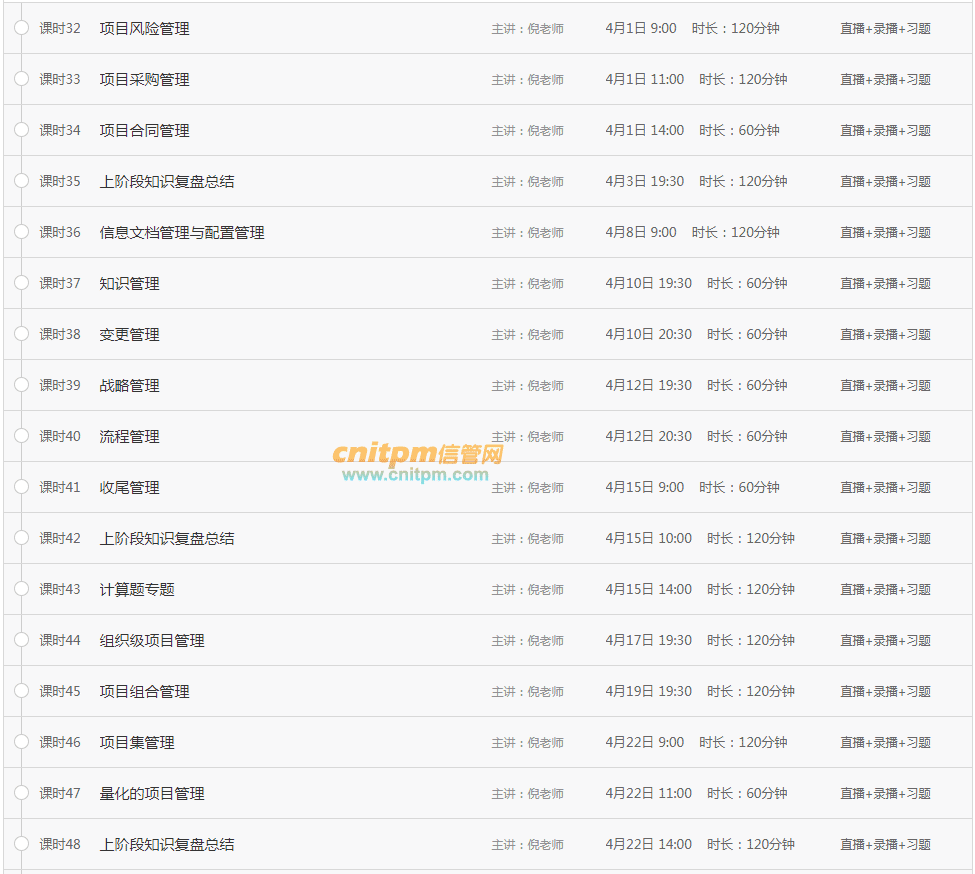Click the 计算题专题 lesson title
Screen dimensions: 975x874
(x=137, y=590)
